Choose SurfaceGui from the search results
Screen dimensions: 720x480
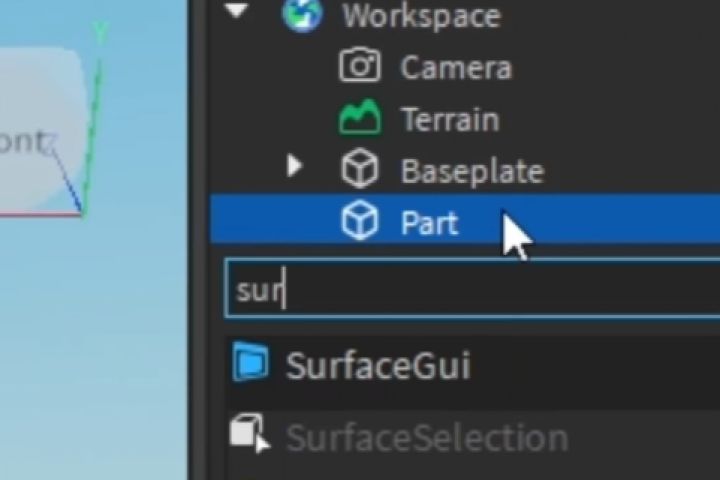point(378,366)
